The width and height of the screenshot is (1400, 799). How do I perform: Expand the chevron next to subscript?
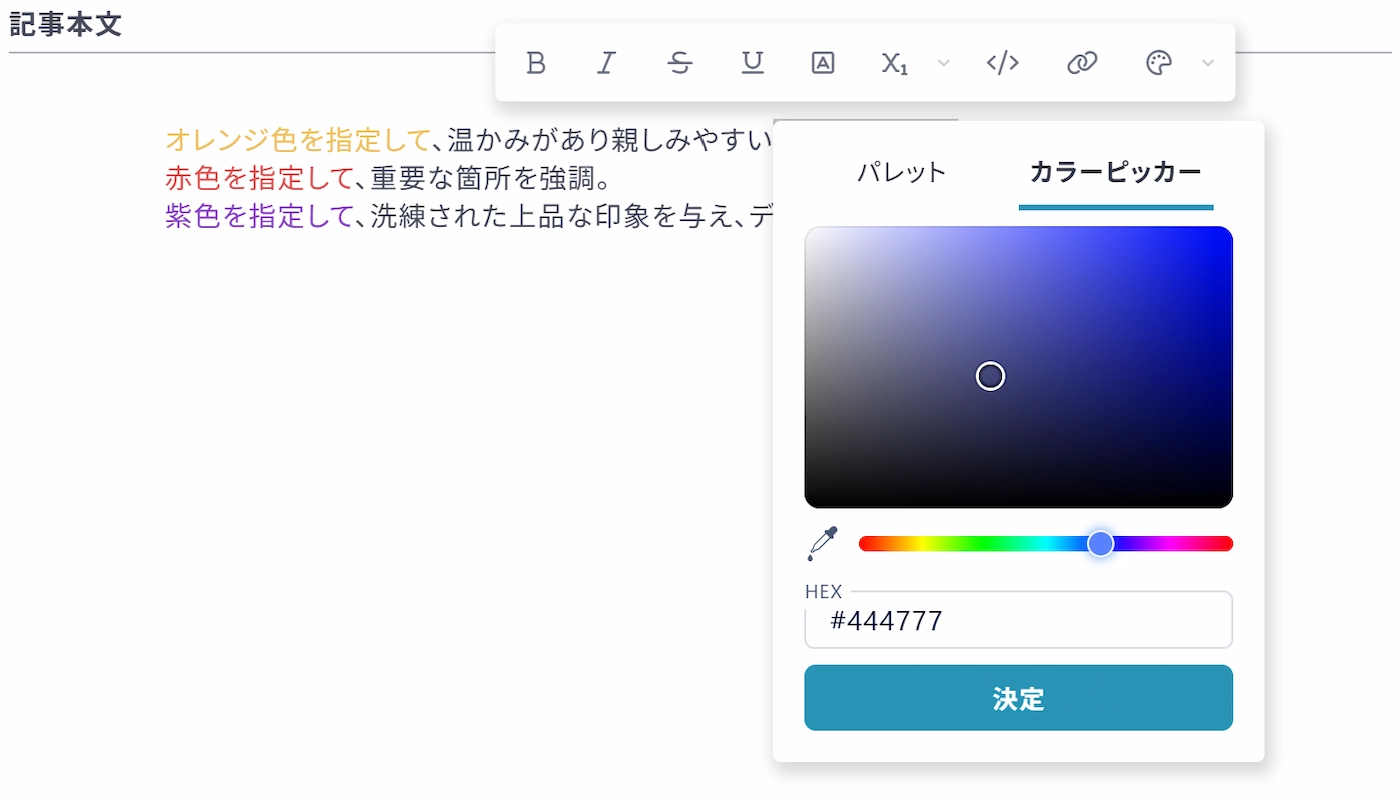pos(943,63)
